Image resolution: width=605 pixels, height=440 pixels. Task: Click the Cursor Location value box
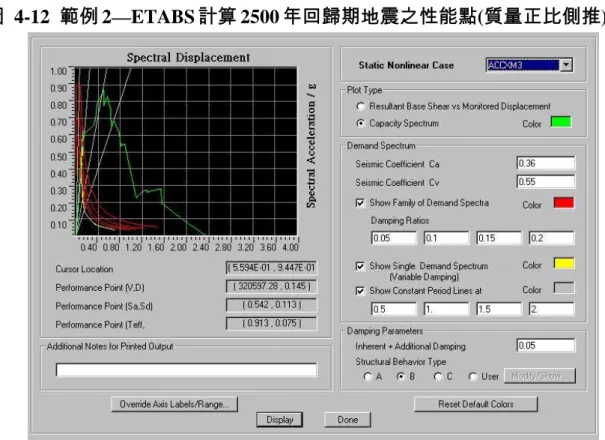(x=271, y=267)
